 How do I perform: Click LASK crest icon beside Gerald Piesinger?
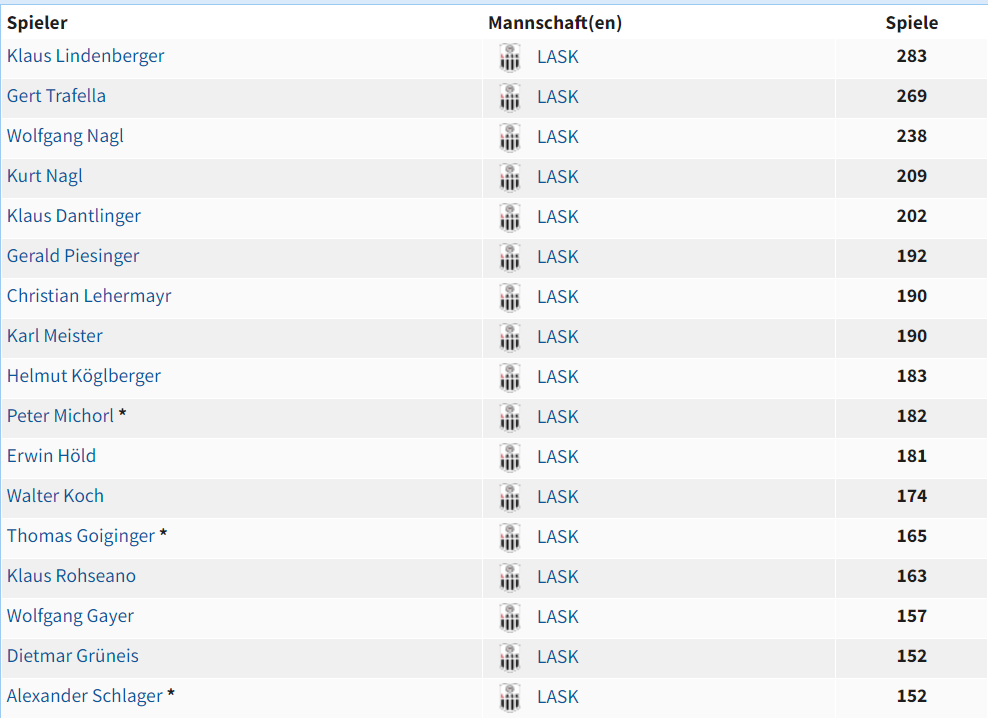(510, 258)
